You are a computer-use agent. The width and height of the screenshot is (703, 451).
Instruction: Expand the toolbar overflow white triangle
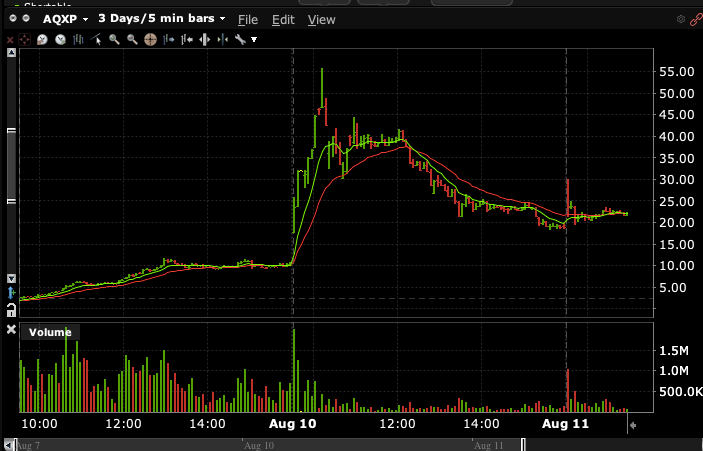(x=254, y=40)
